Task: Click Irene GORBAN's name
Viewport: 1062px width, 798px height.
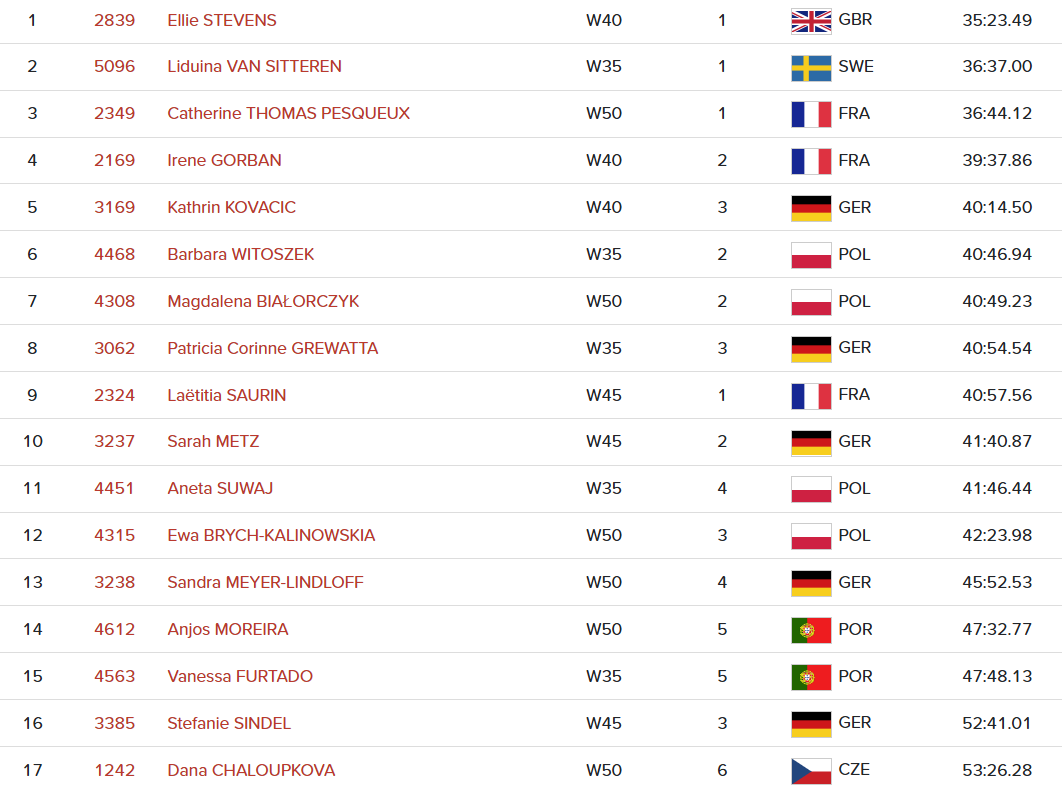Action: tap(224, 161)
